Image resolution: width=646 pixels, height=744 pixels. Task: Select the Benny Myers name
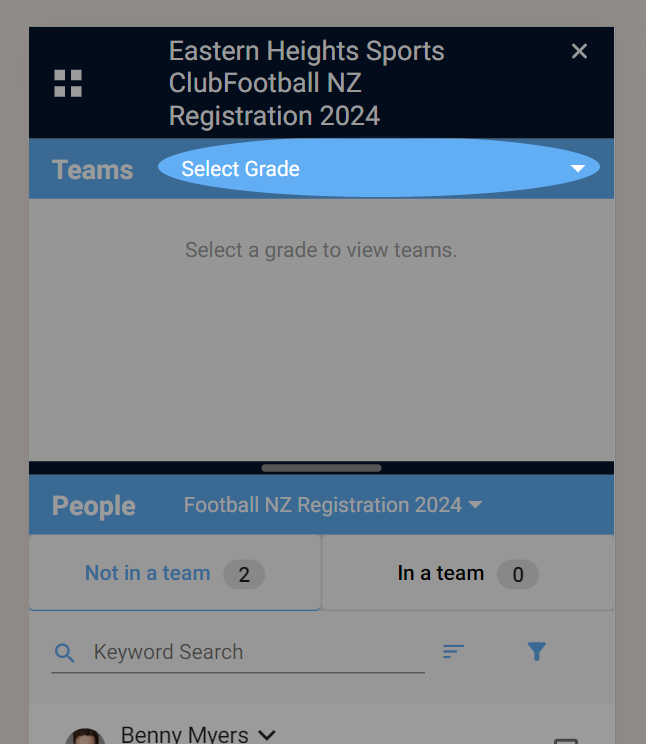[x=185, y=735]
